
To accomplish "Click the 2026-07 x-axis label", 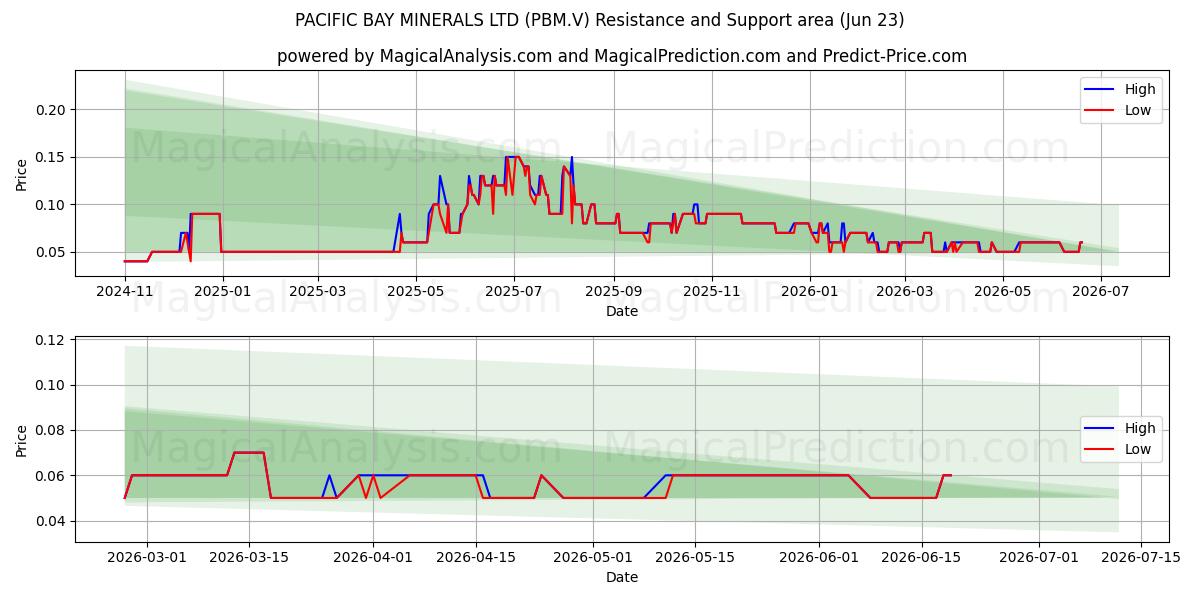I will point(1100,291).
